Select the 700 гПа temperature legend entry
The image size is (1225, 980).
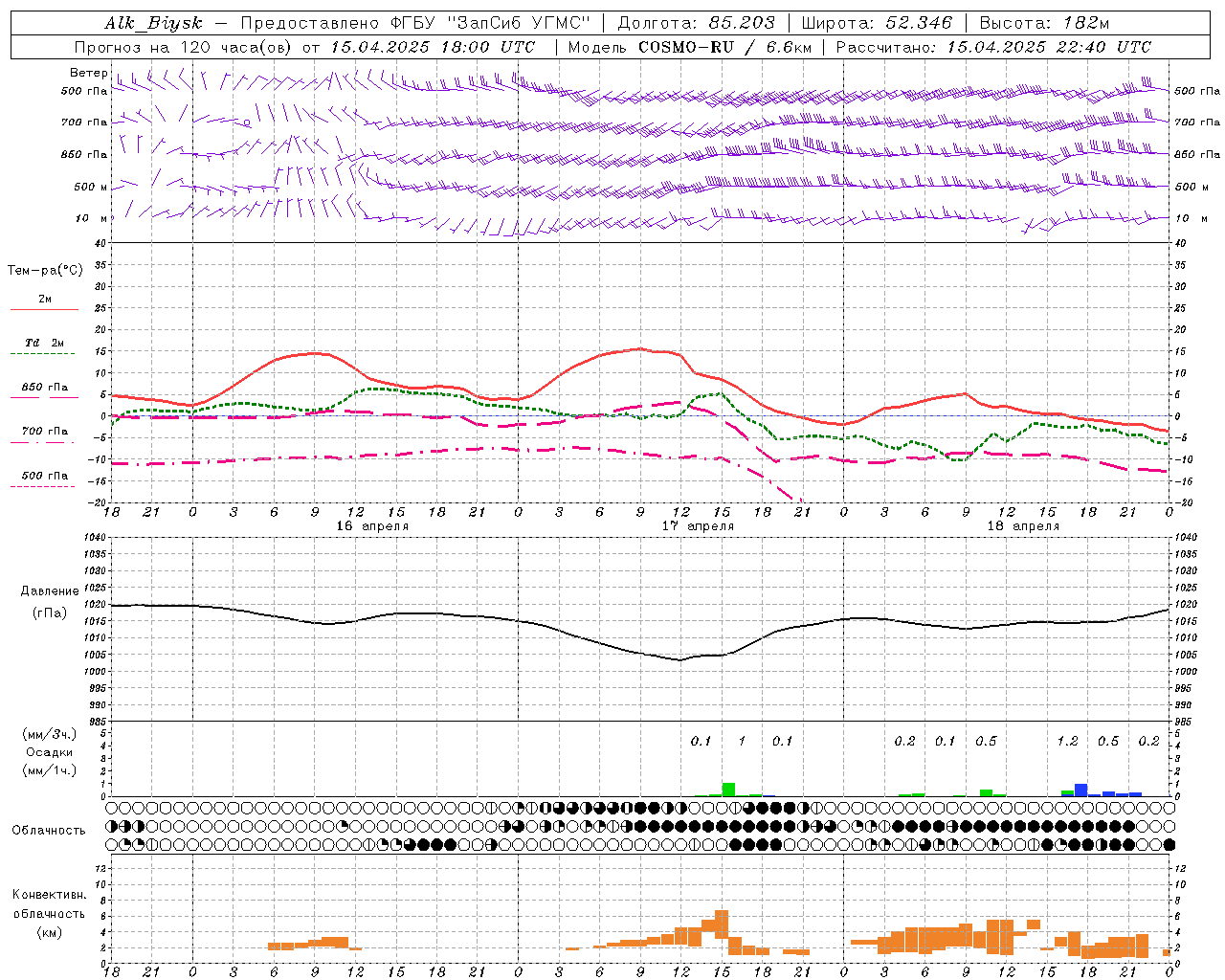pos(45,431)
